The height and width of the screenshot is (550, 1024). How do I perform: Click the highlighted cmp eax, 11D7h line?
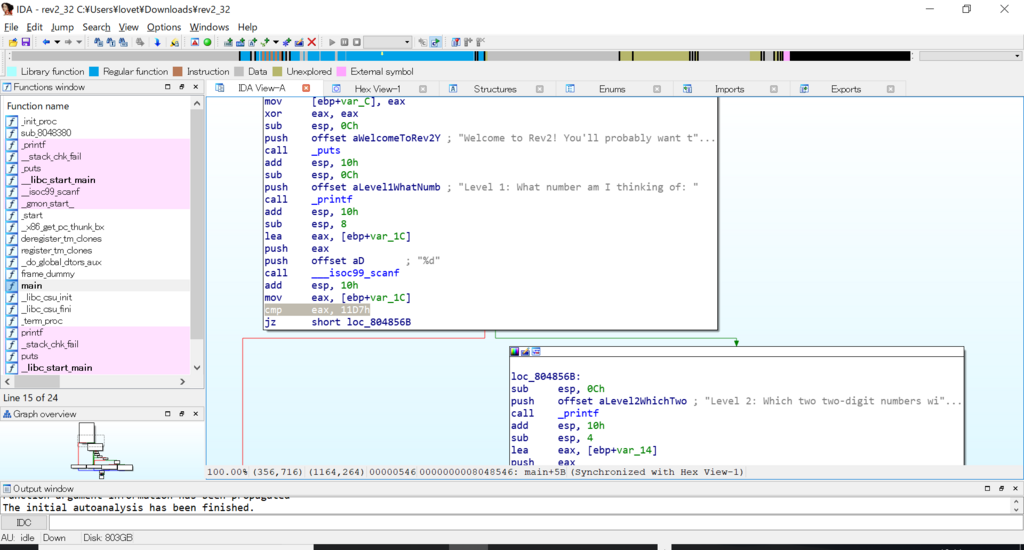[x=317, y=310]
